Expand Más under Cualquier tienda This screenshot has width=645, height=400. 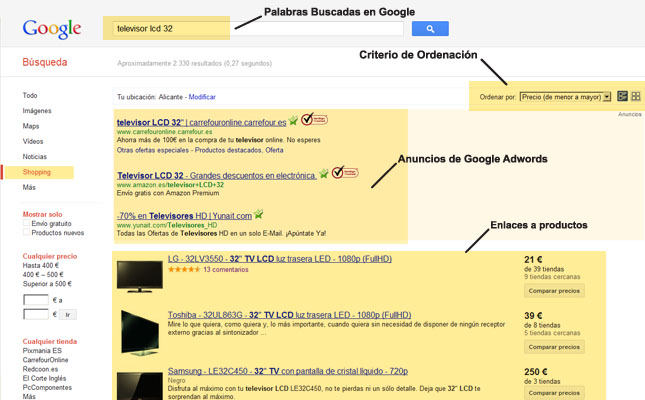coord(29,396)
